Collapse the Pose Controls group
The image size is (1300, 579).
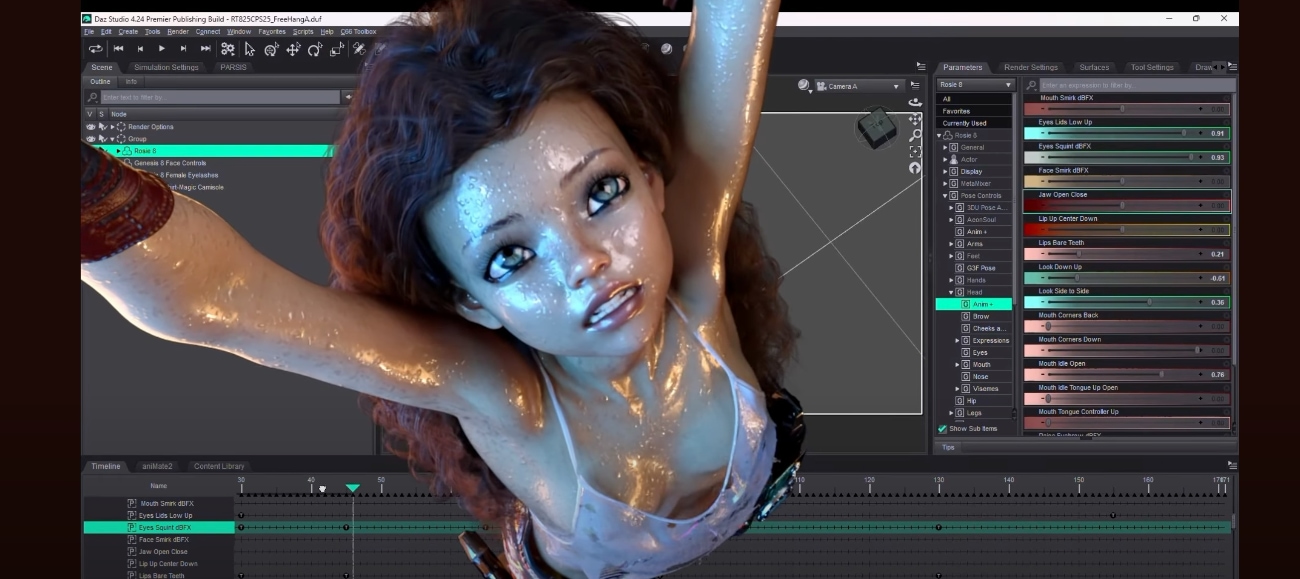pyautogui.click(x=945, y=196)
